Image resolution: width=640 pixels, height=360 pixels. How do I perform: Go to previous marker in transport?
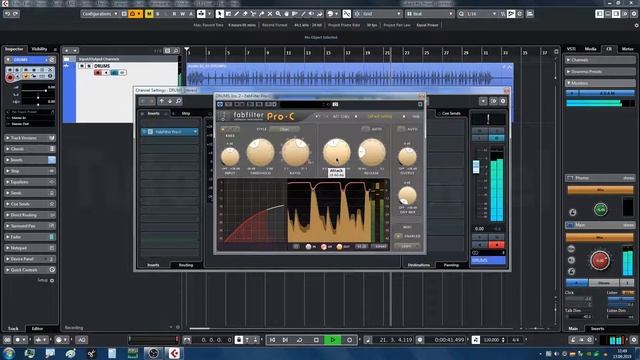(272, 340)
